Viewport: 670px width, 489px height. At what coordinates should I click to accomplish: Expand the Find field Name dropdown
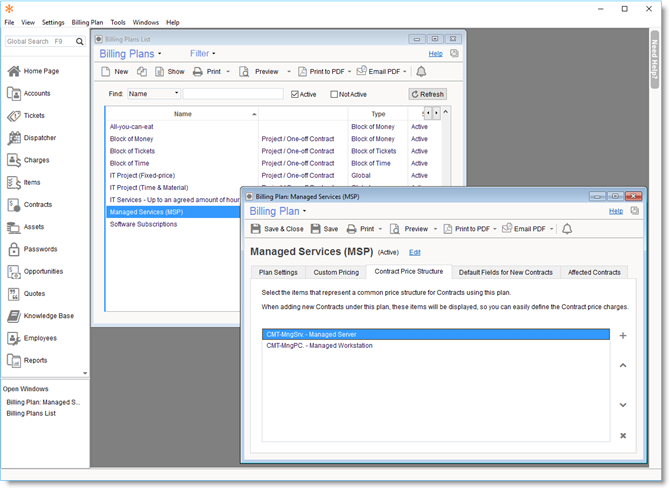point(176,94)
